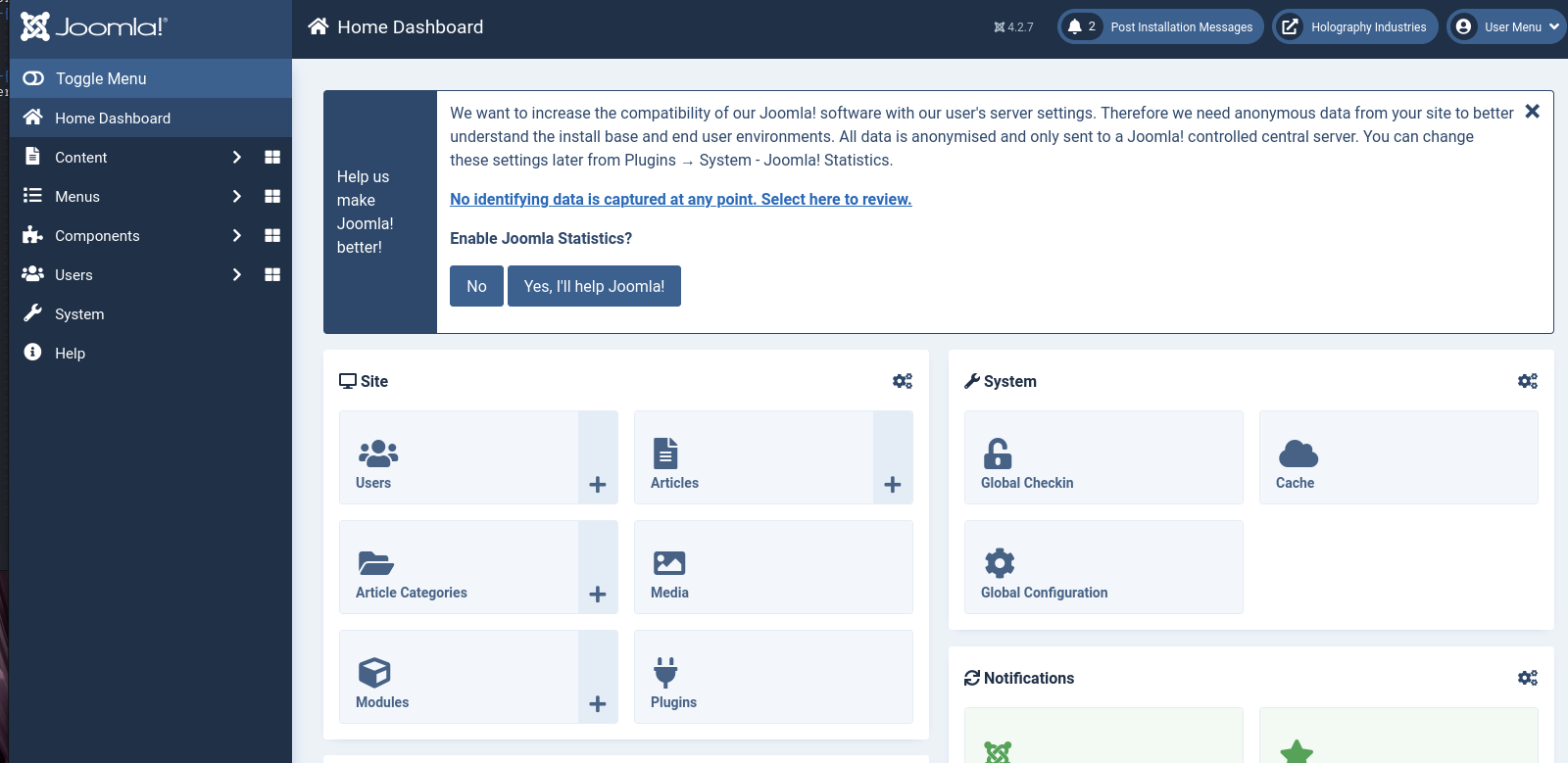Open the Notifications module settings cogs

1528,678
